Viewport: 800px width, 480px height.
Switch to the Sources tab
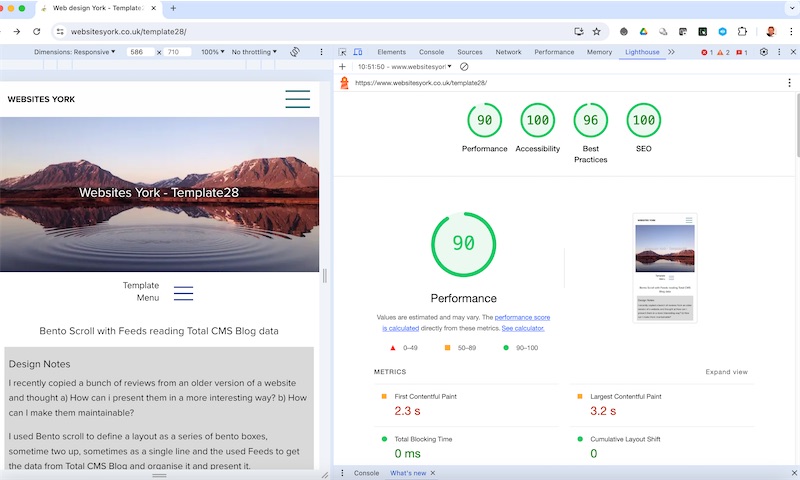[x=470, y=52]
